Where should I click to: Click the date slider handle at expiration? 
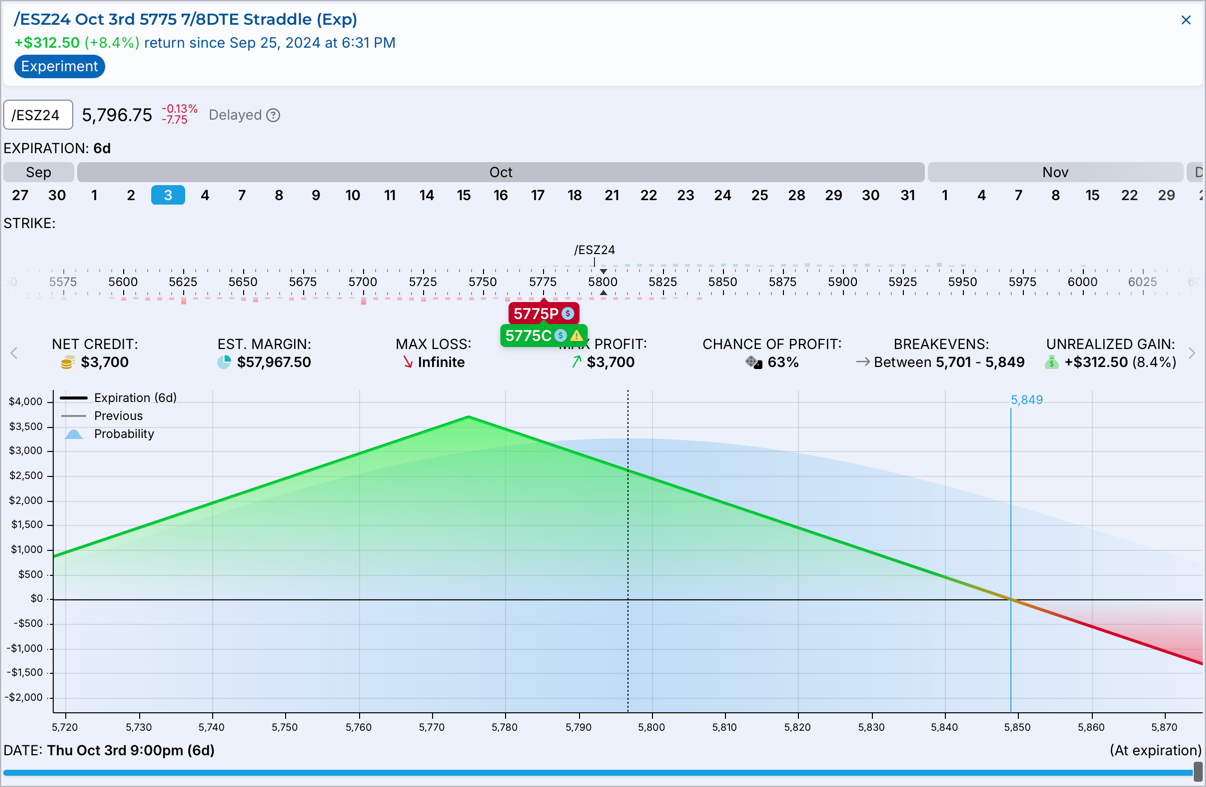(1198, 772)
